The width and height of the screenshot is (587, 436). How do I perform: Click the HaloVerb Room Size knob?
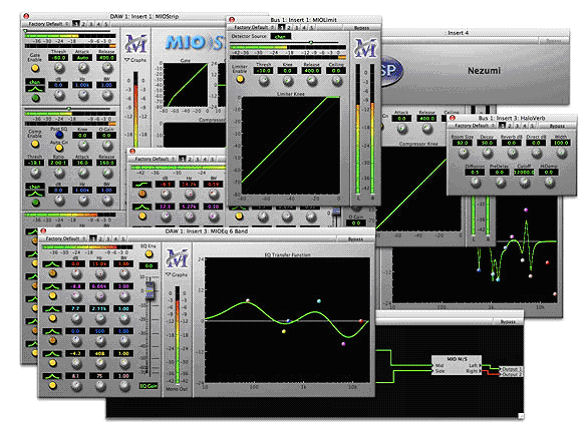point(463,153)
